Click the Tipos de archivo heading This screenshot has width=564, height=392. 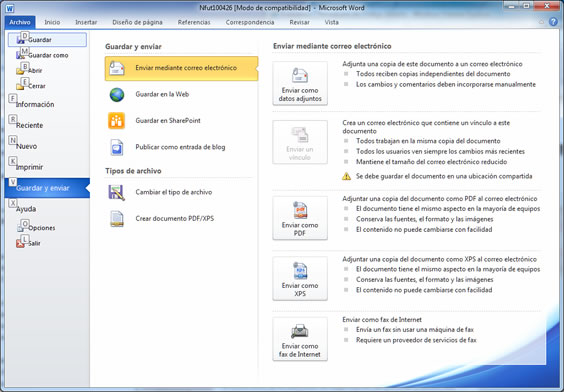pos(133,171)
